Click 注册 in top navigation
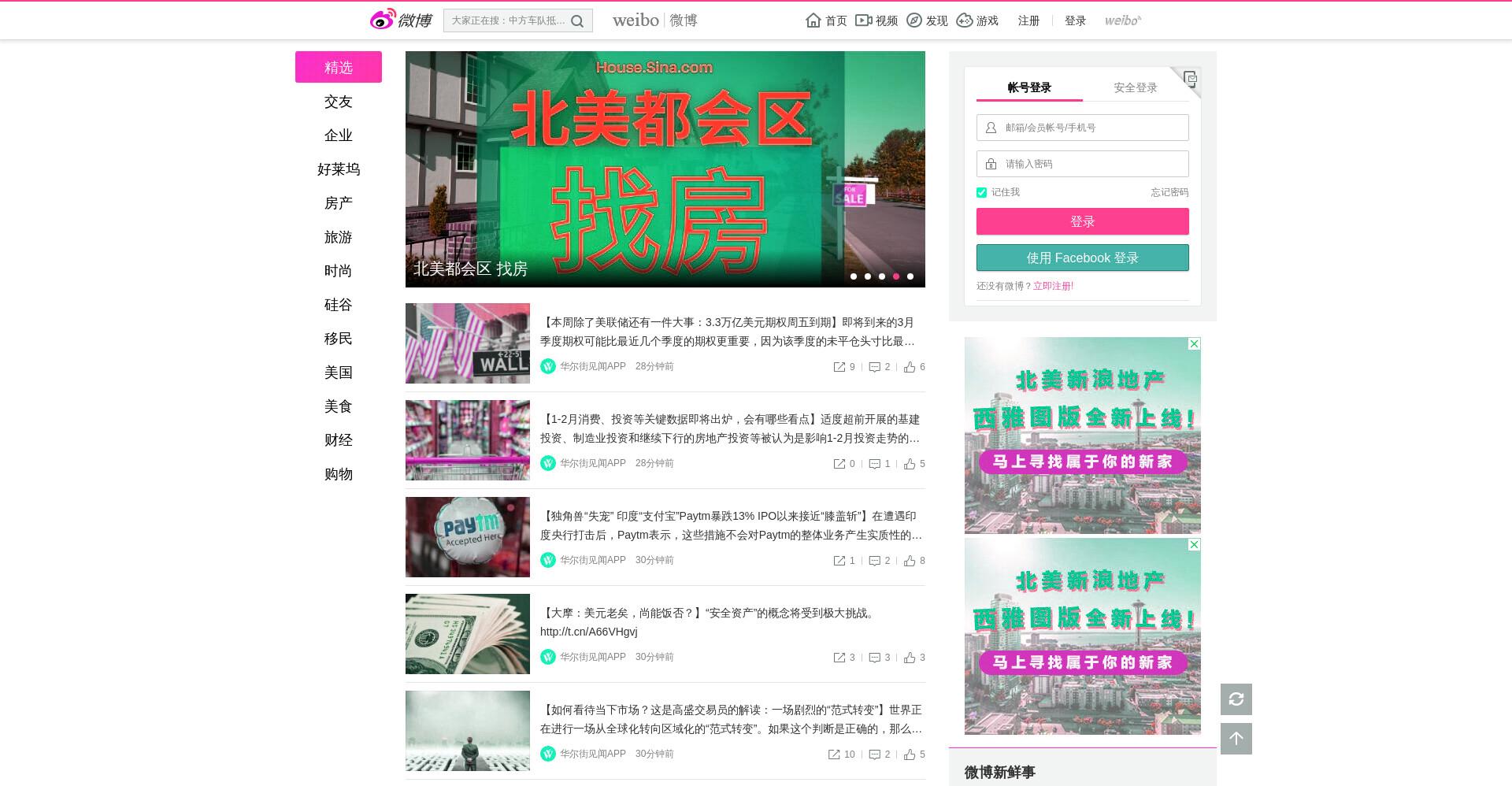Image resolution: width=1512 pixels, height=786 pixels. [x=1028, y=20]
